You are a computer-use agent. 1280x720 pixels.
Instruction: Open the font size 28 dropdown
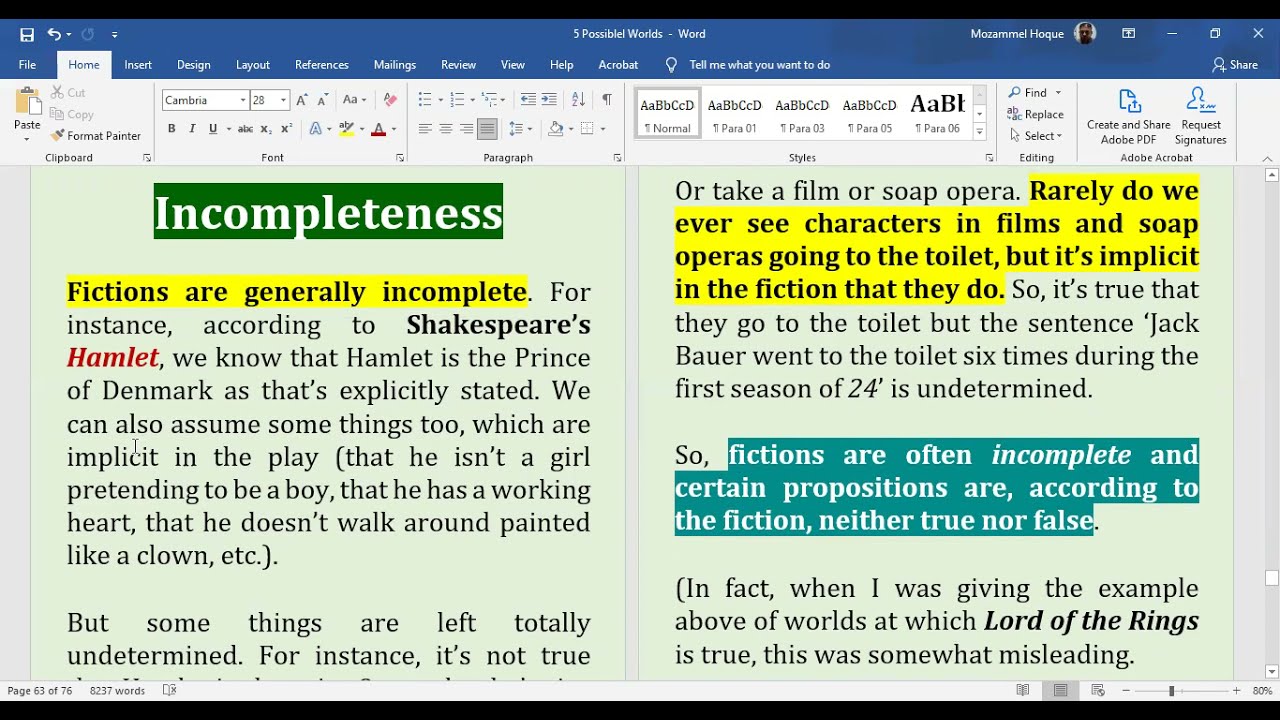pos(283,100)
